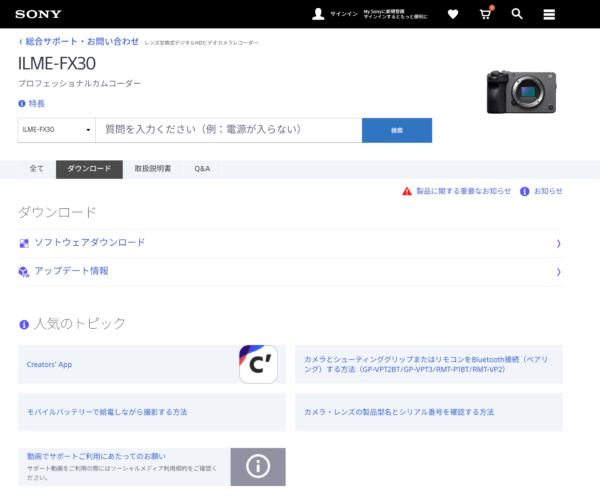The image size is (600, 500).
Task: Focus the question search input field
Action: 228,130
